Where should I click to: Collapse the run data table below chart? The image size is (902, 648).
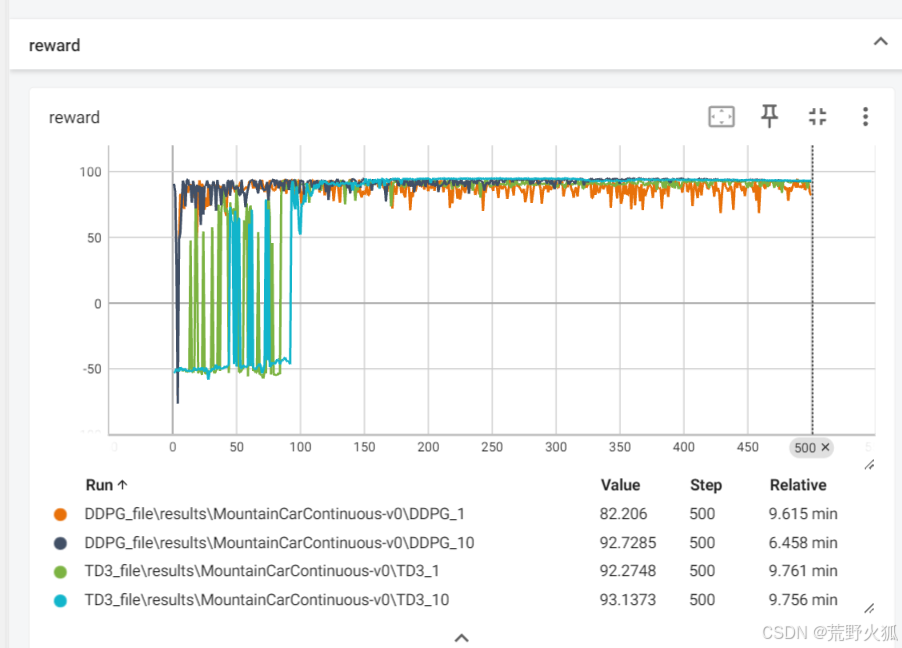(x=461, y=637)
